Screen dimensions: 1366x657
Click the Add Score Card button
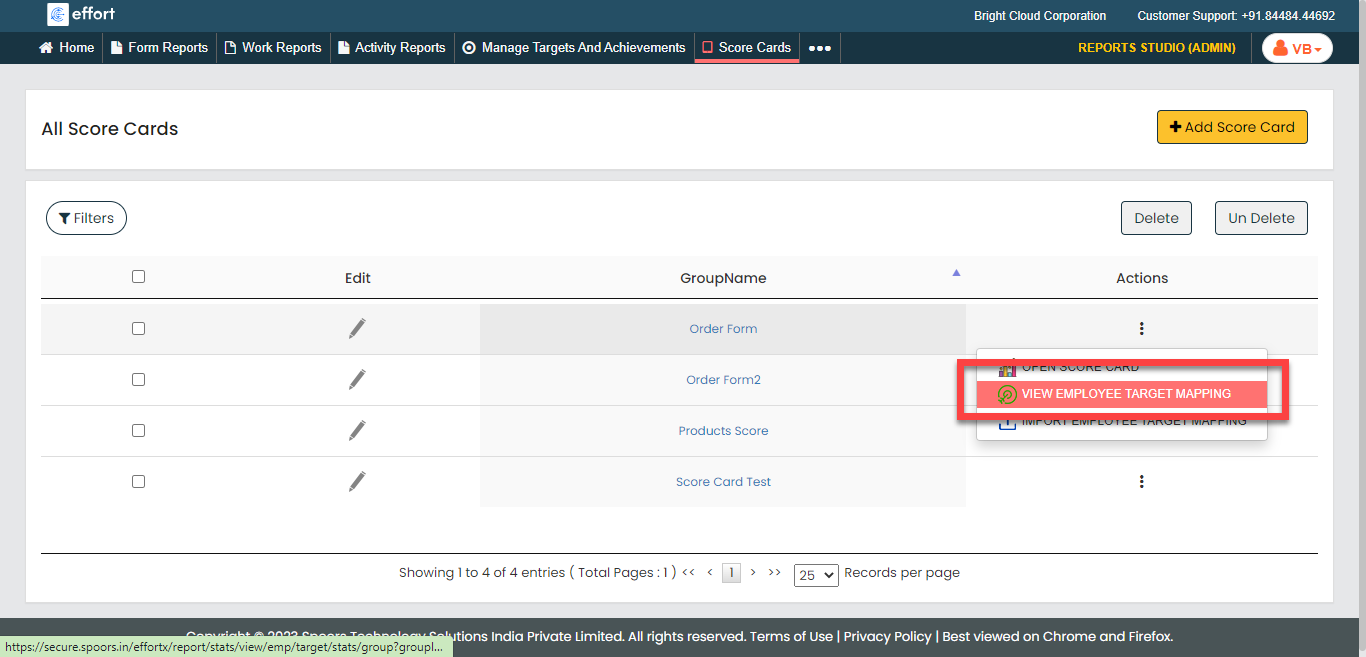1231,127
